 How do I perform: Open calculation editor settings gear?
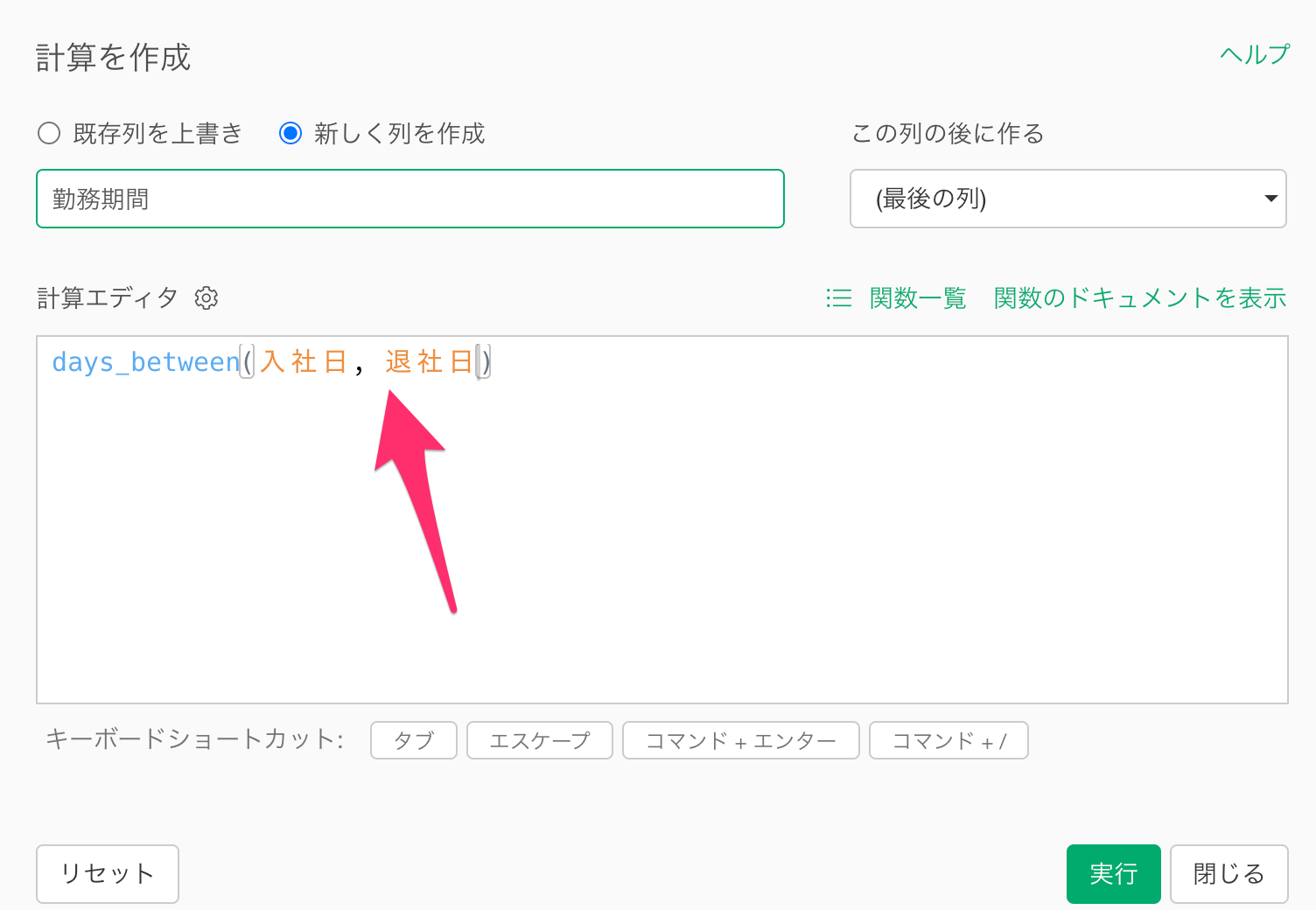click(206, 297)
